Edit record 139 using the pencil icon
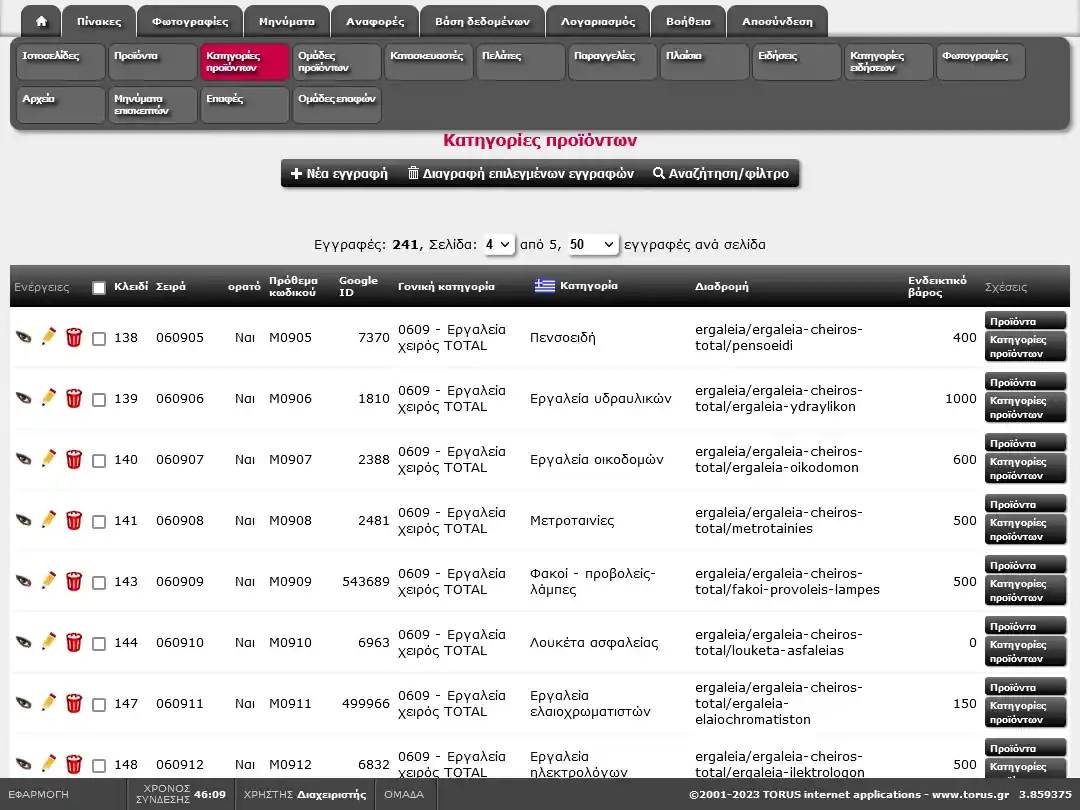 48,398
